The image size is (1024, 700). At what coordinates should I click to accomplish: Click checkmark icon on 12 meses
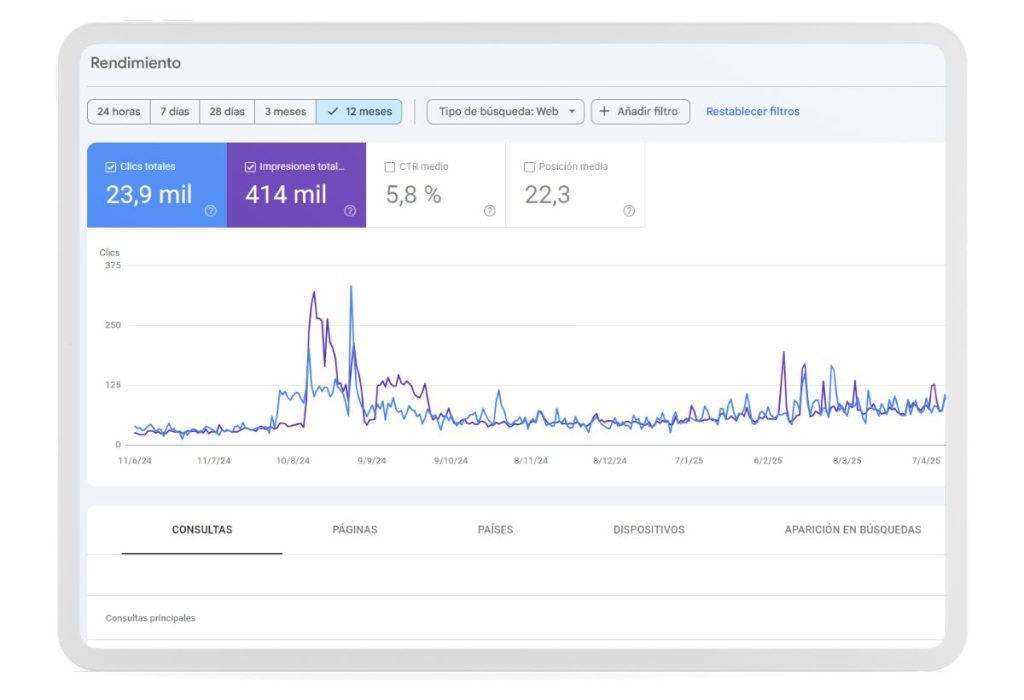tap(332, 112)
